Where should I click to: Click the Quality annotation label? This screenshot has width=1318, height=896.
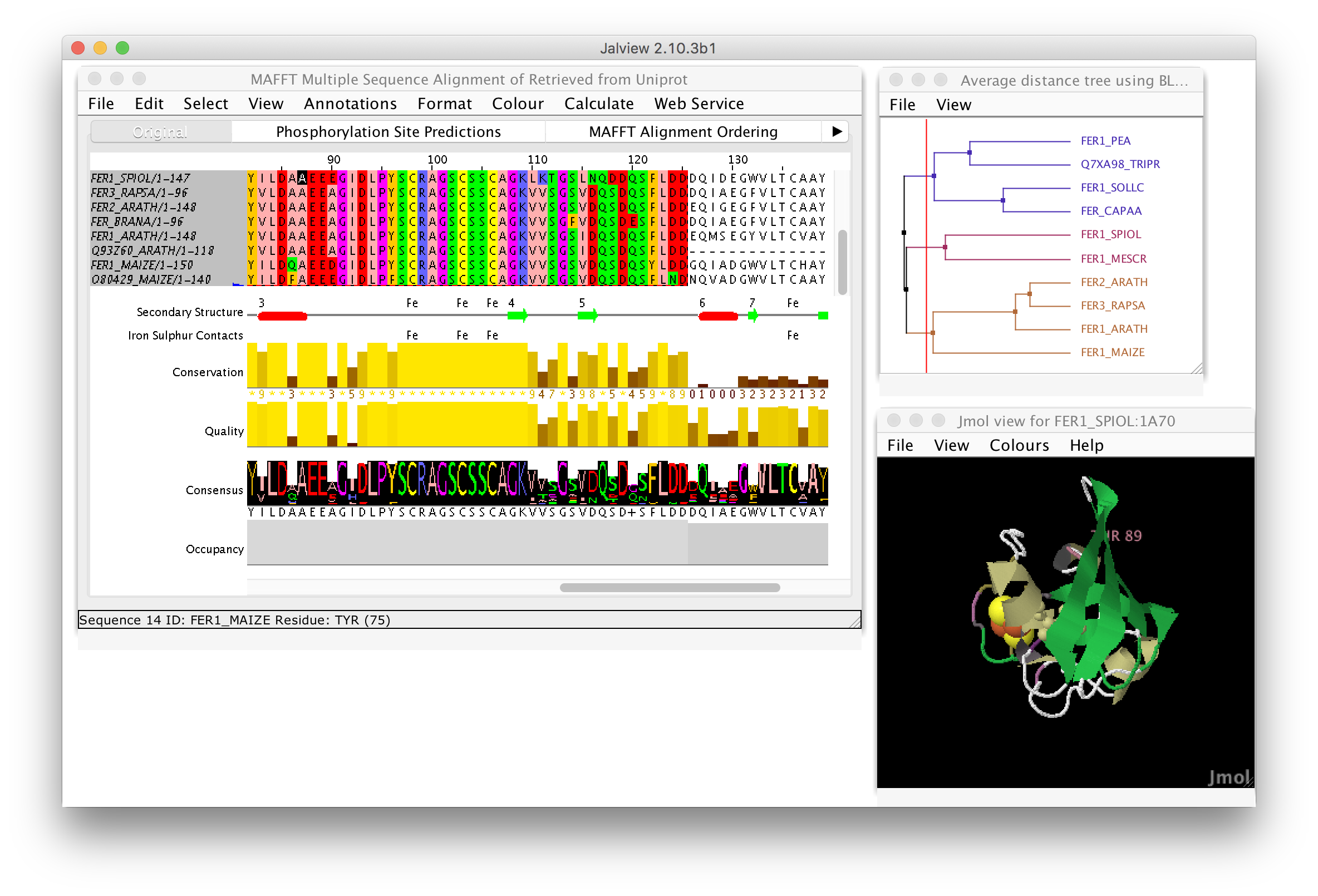click(x=224, y=431)
